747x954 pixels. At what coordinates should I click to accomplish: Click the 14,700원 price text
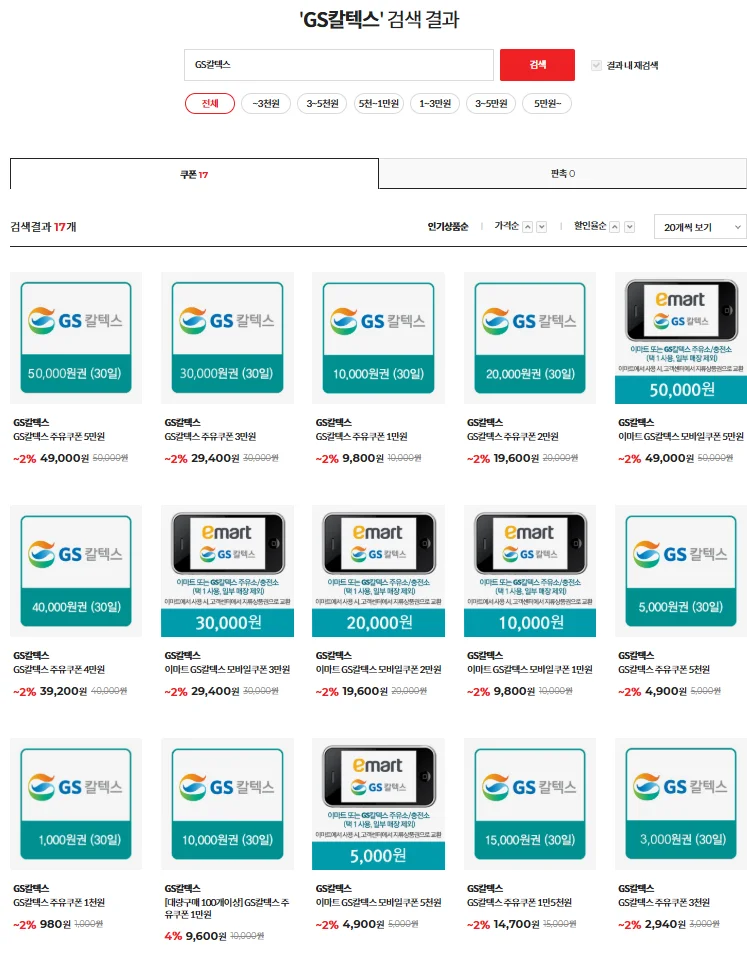click(516, 924)
